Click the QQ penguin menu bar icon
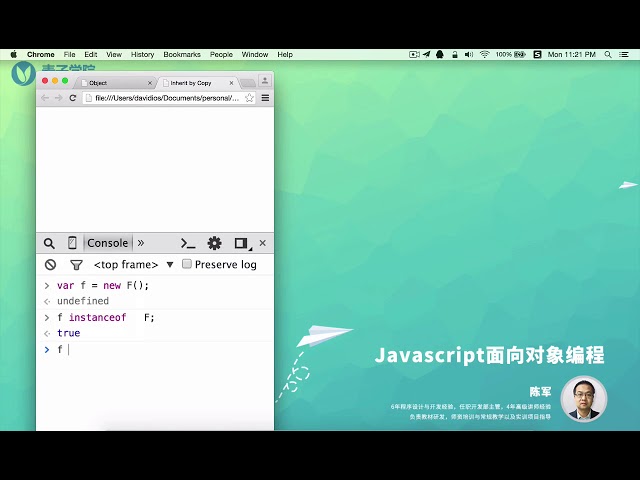Viewport: 640px width, 480px height. (440, 54)
